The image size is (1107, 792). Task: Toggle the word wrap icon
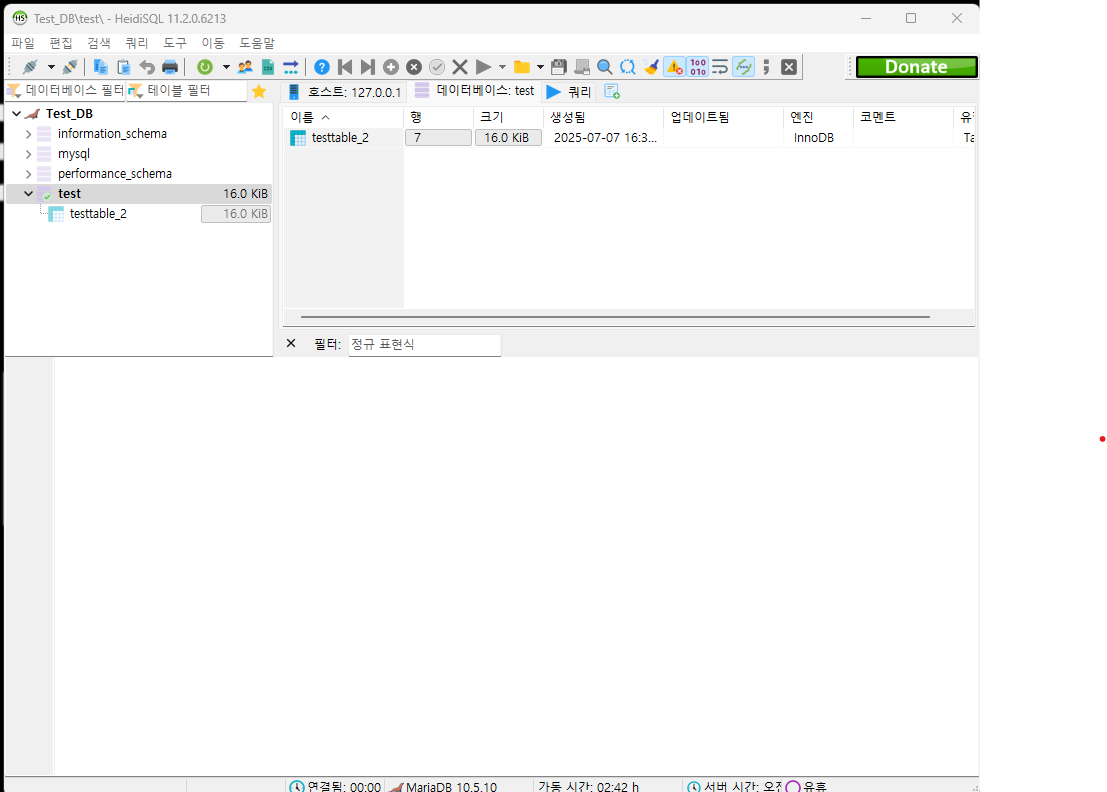(x=720, y=67)
